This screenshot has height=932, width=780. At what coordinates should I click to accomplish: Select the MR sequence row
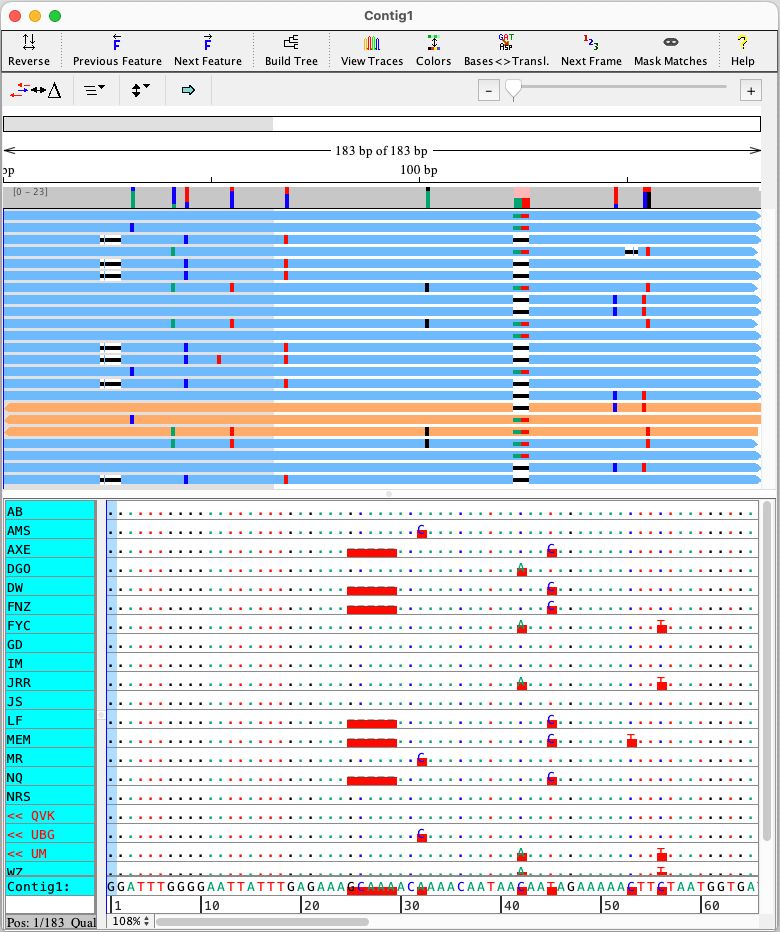50,758
